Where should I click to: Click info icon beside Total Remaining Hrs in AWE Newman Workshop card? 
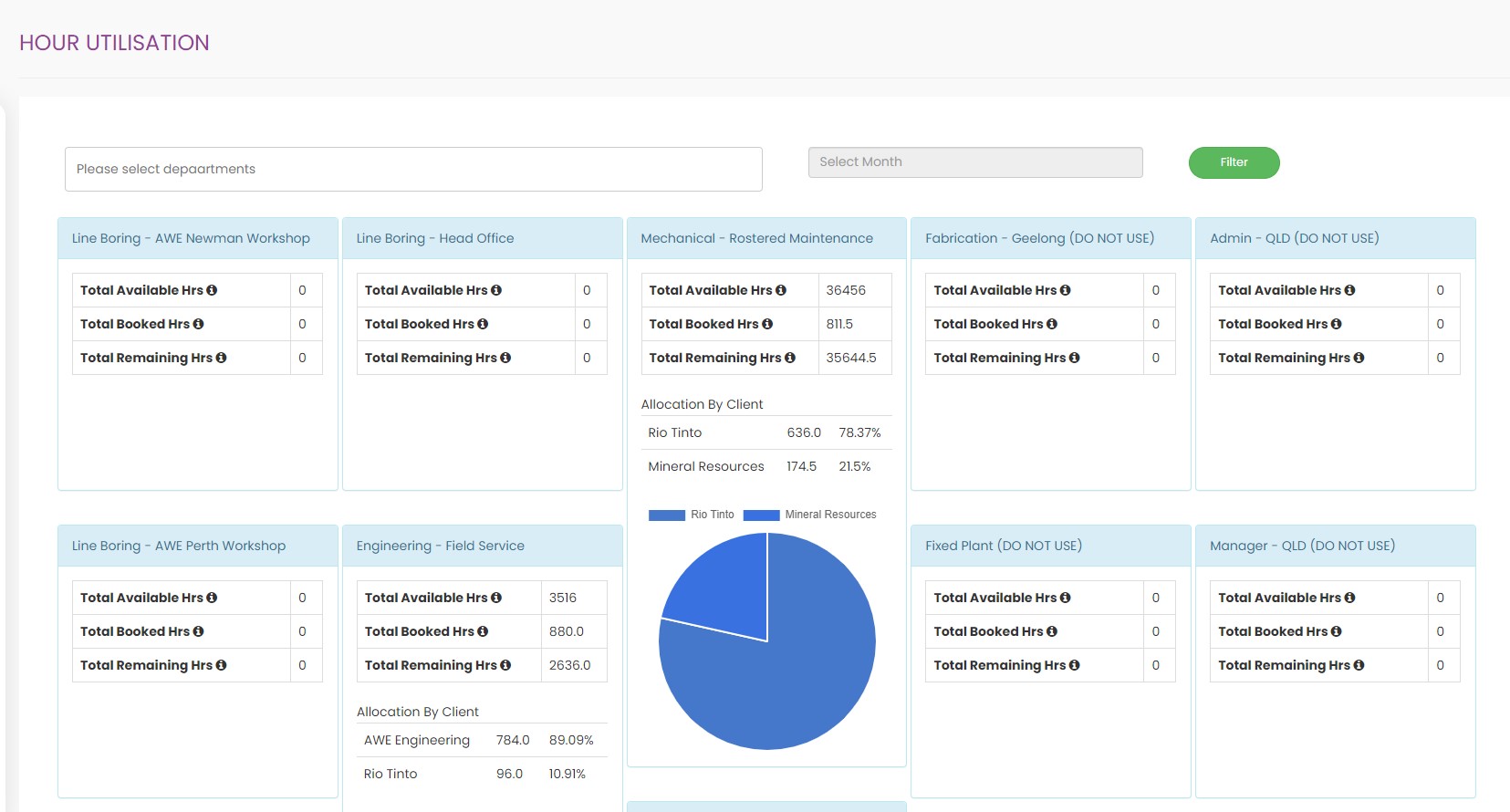pyautogui.click(x=221, y=358)
